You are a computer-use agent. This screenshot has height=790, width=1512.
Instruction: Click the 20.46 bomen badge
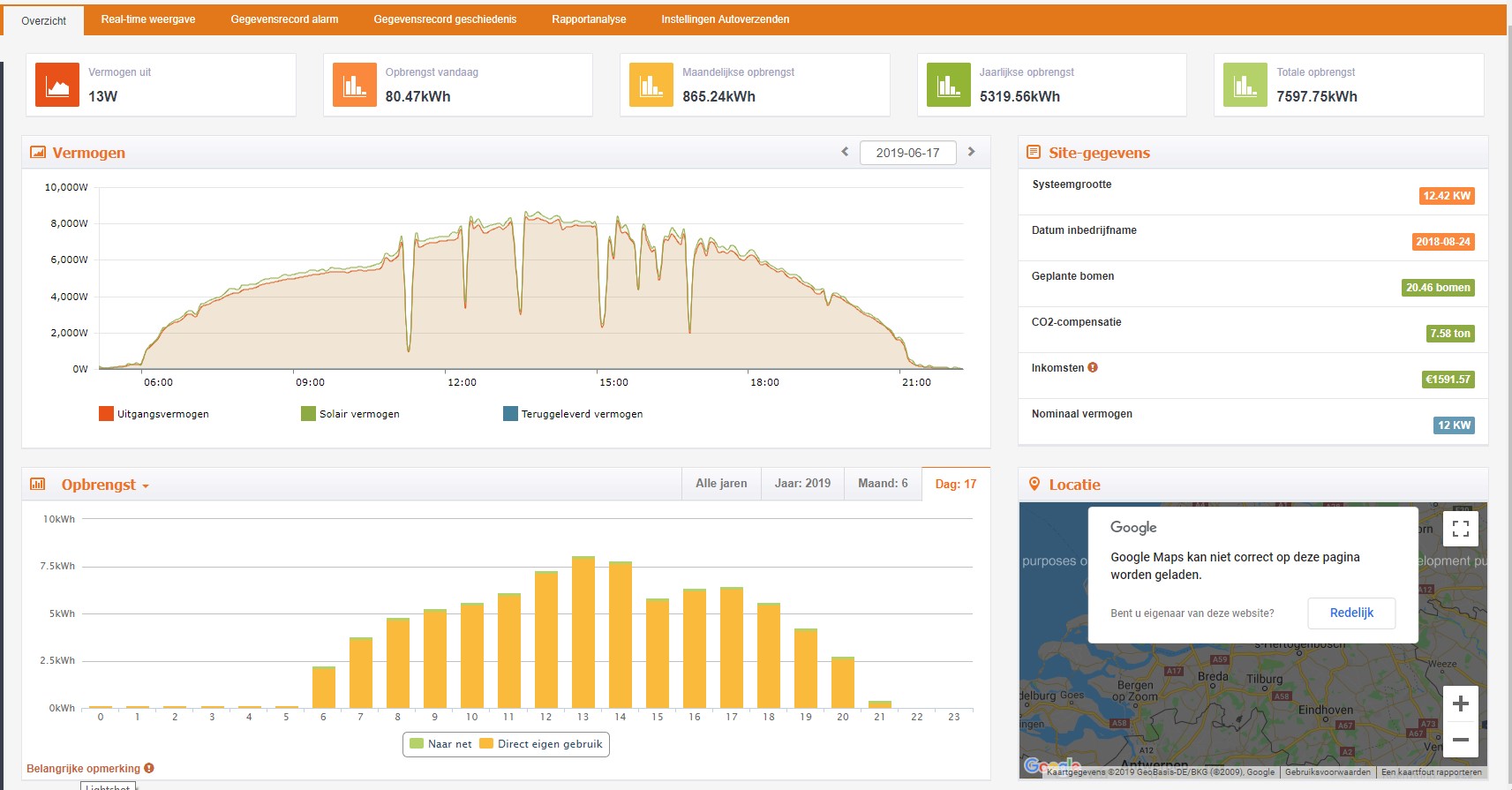click(1438, 288)
